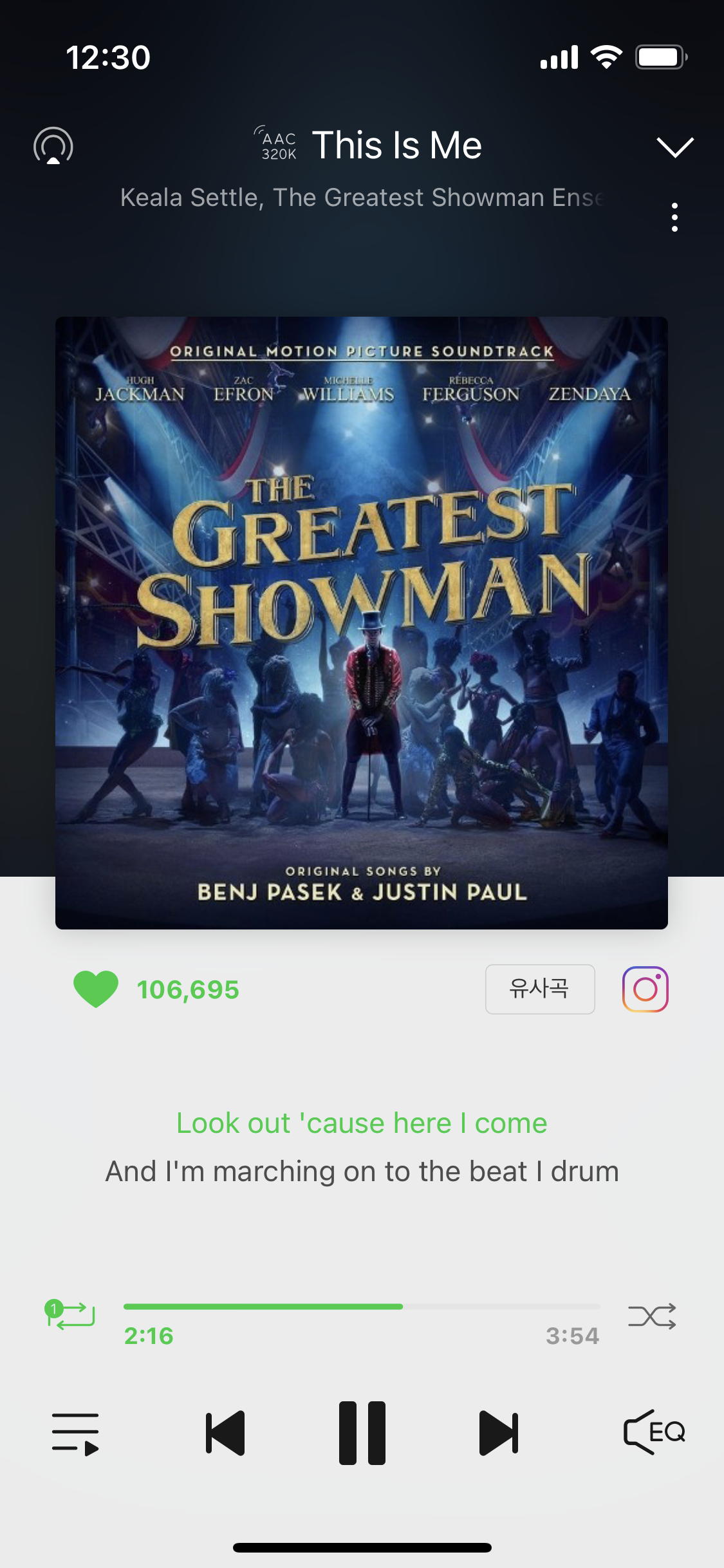
Task: Open the playlist queue icon
Action: [75, 1433]
